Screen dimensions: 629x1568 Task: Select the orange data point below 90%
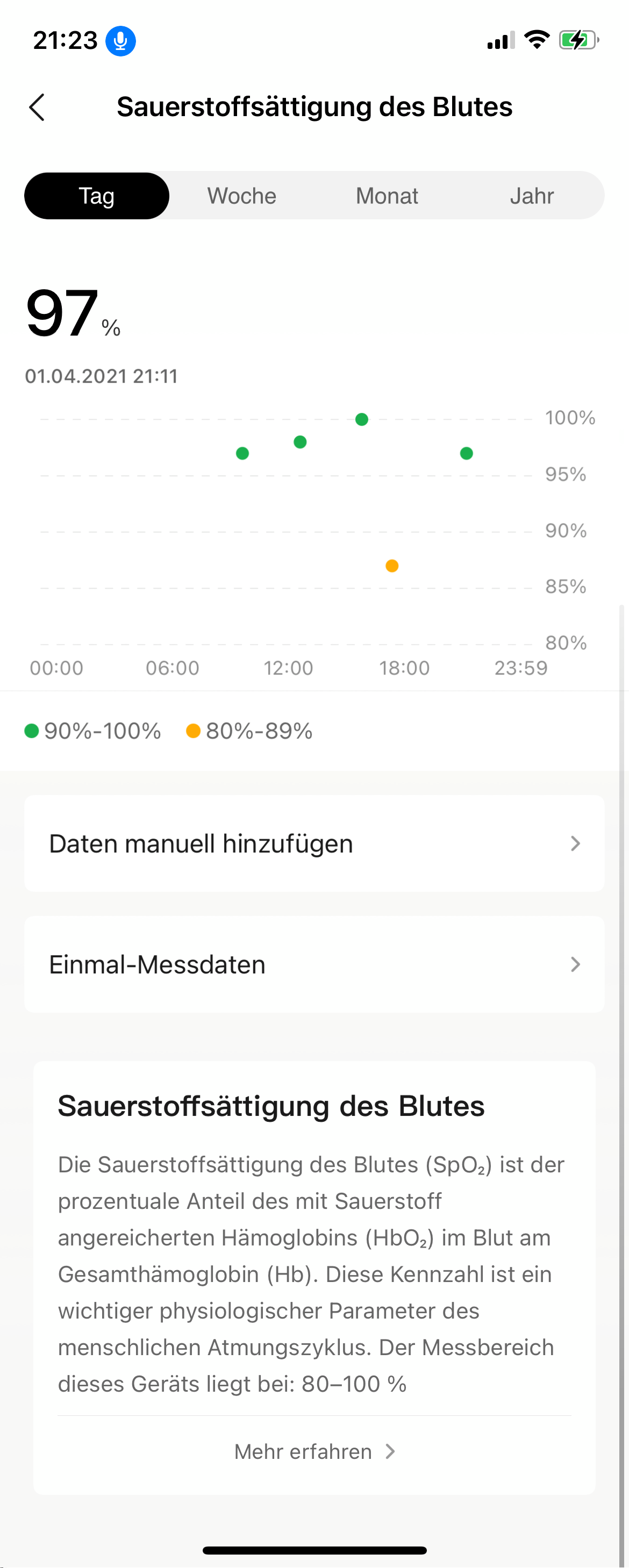[392, 566]
